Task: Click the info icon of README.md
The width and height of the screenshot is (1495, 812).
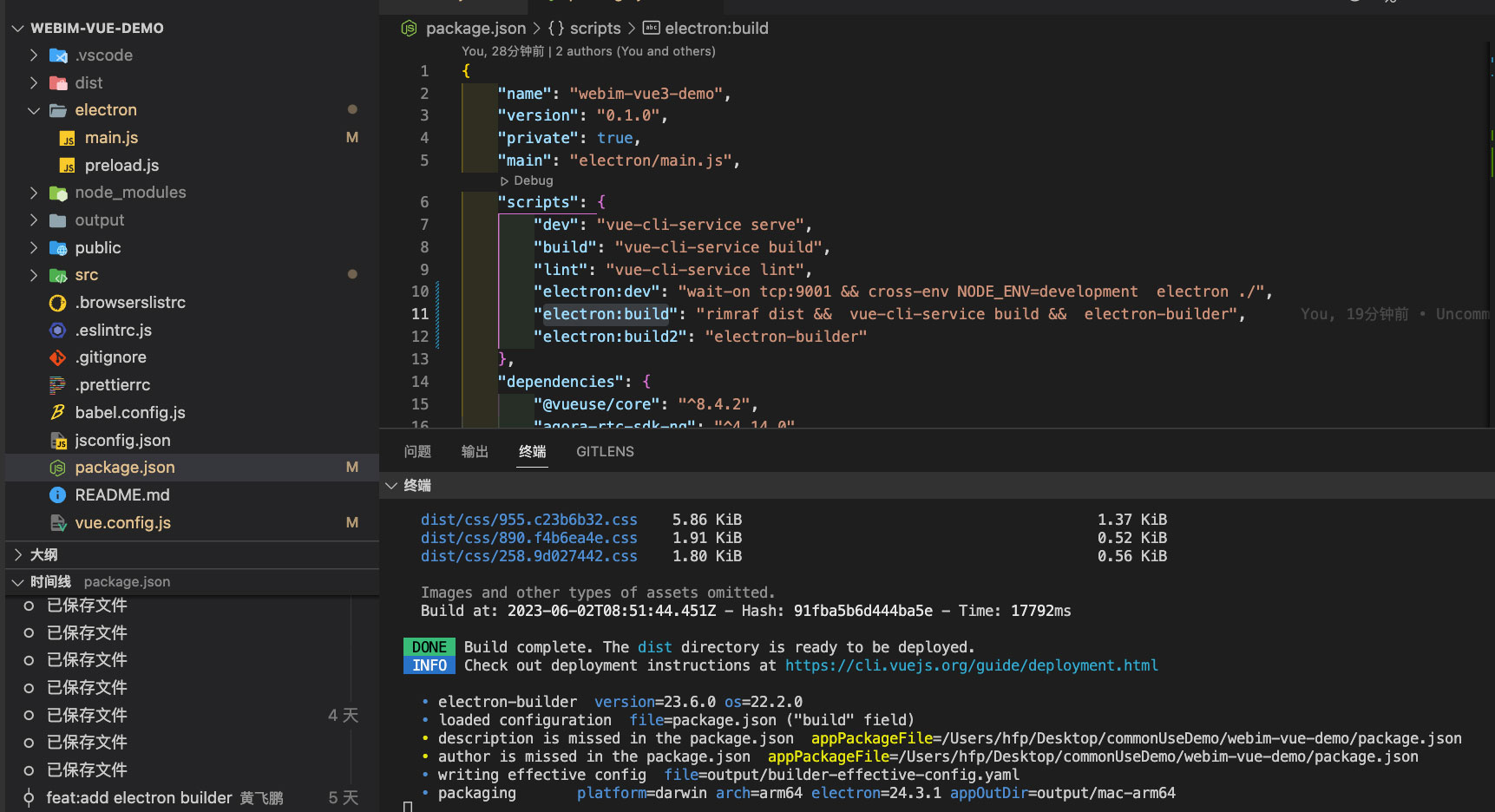Action: pyautogui.click(x=58, y=495)
